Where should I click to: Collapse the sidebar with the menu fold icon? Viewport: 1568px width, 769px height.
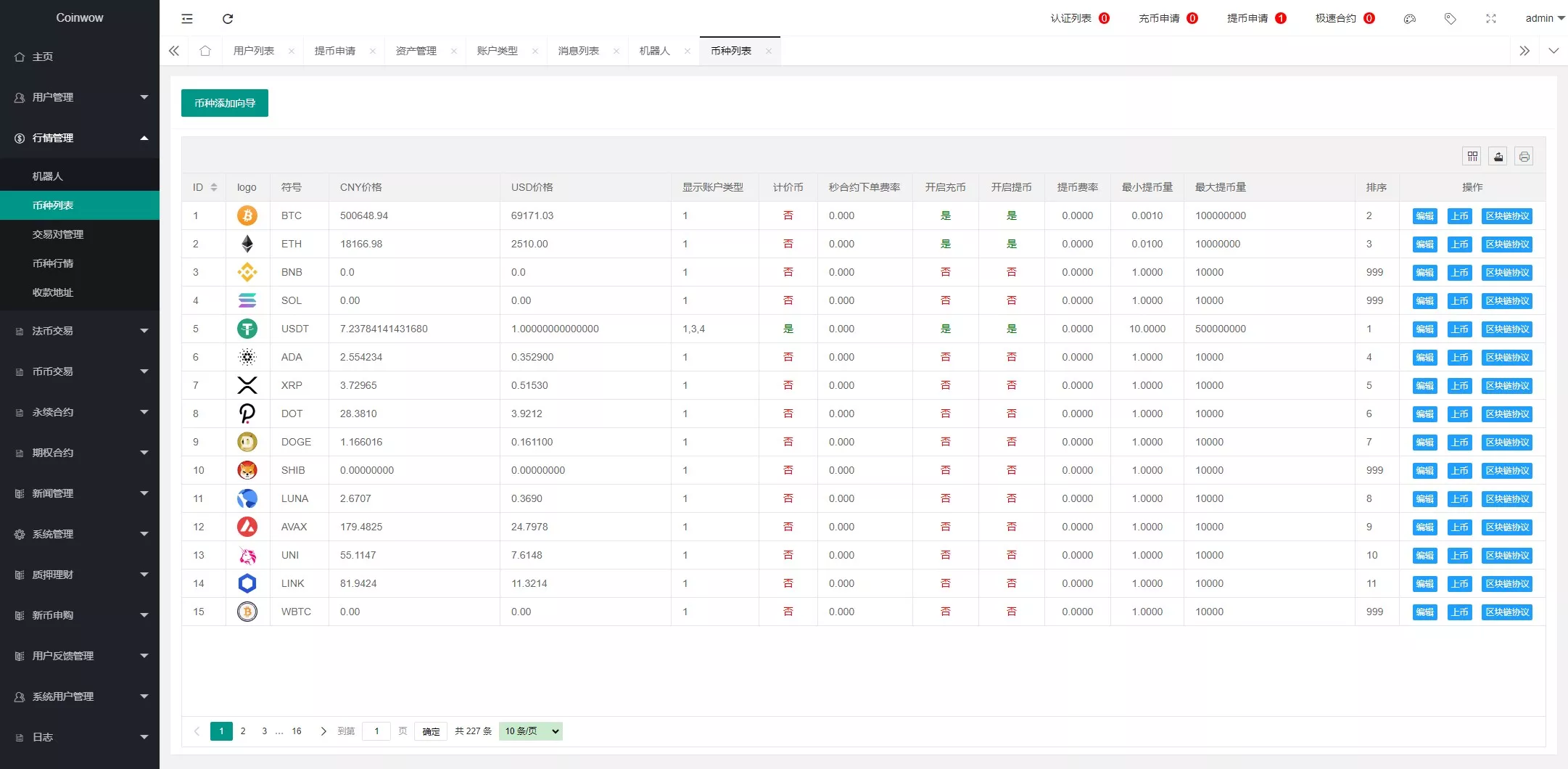click(187, 19)
